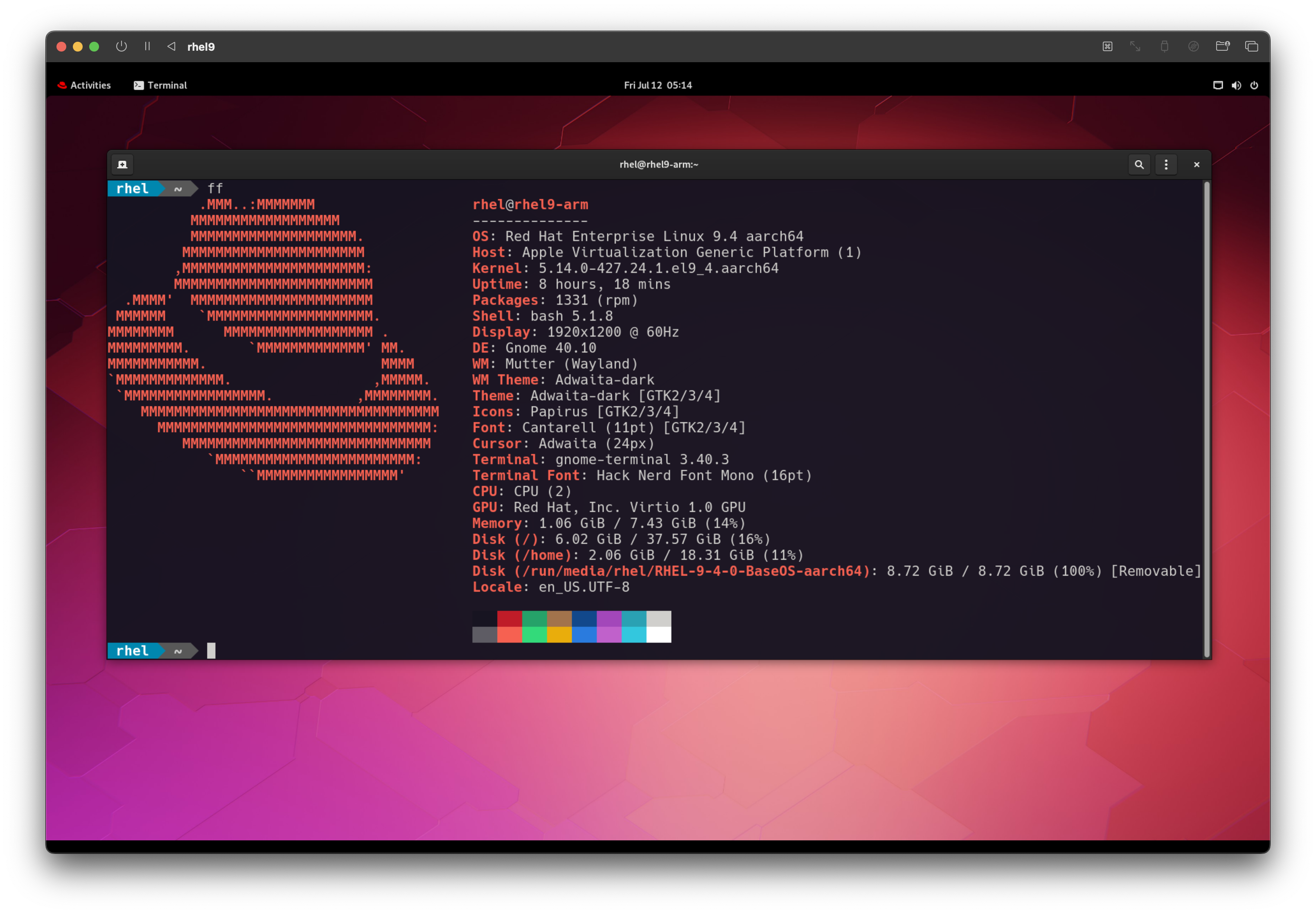Click the Red Hat logo beside Activities
Image resolution: width=1316 pixels, height=914 pixels.
point(62,86)
